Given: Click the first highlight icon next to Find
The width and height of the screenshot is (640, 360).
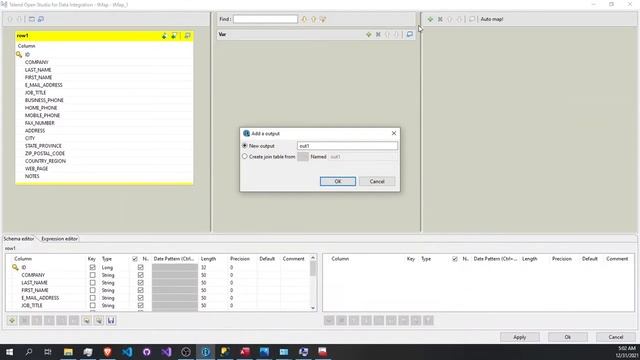Looking at the screenshot, I should point(304,19).
